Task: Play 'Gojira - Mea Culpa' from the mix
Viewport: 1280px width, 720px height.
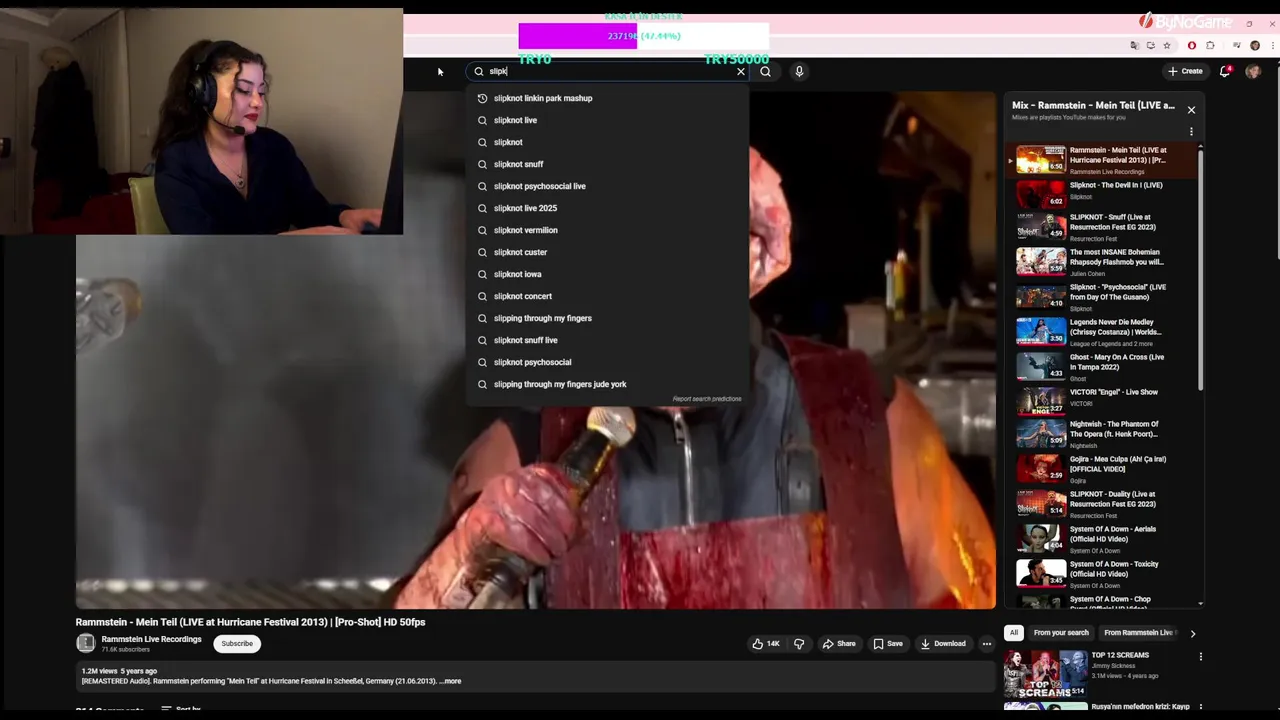Action: coord(1103,469)
